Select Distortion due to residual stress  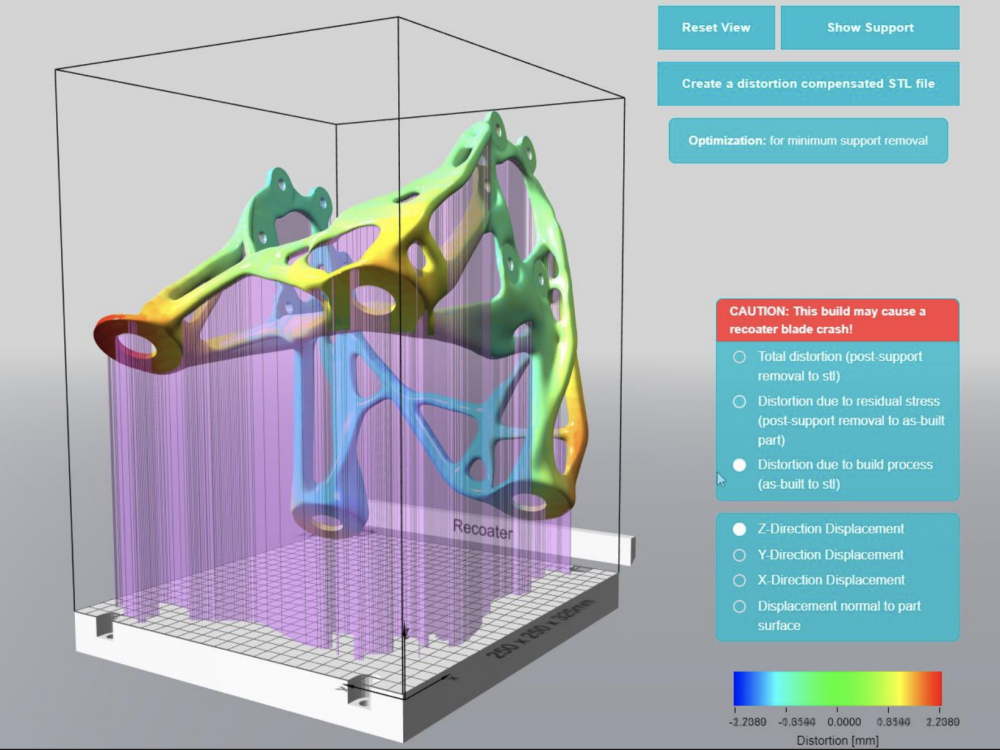[x=739, y=402]
